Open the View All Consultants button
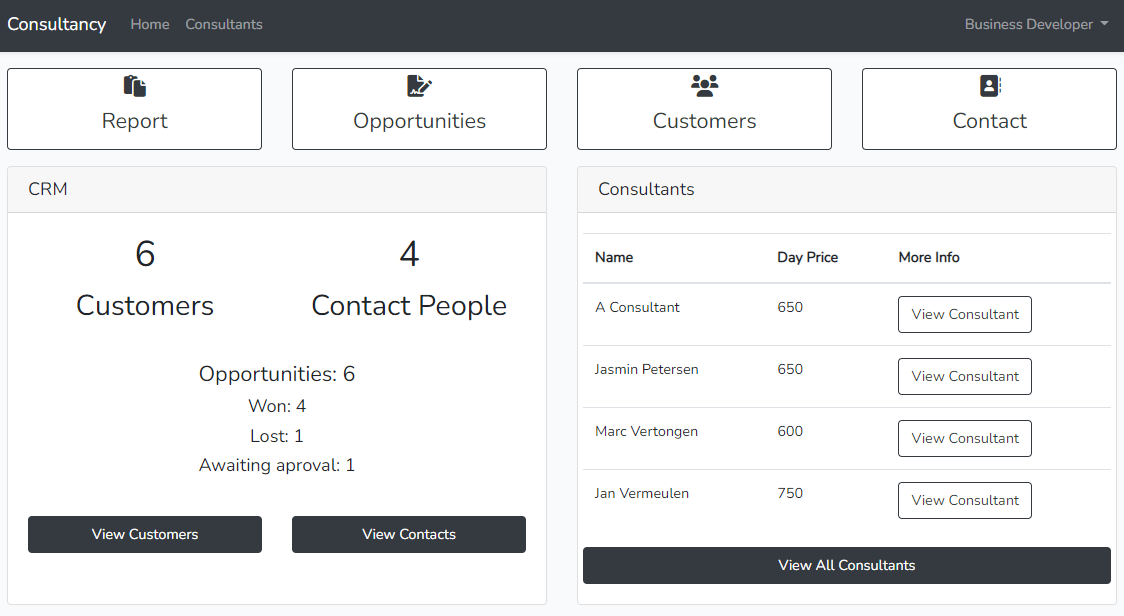 [846, 565]
